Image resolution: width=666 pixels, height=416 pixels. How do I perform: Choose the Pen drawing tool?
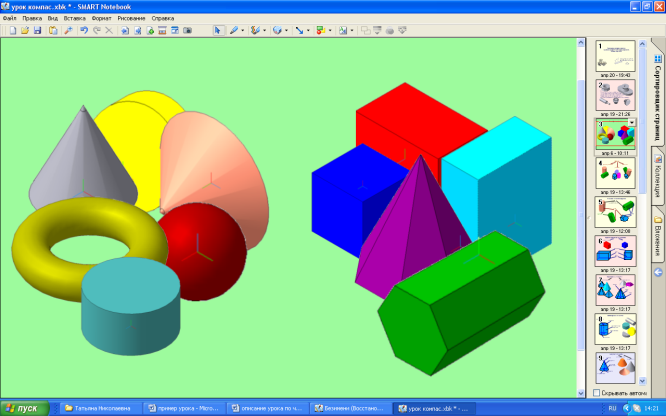234,30
